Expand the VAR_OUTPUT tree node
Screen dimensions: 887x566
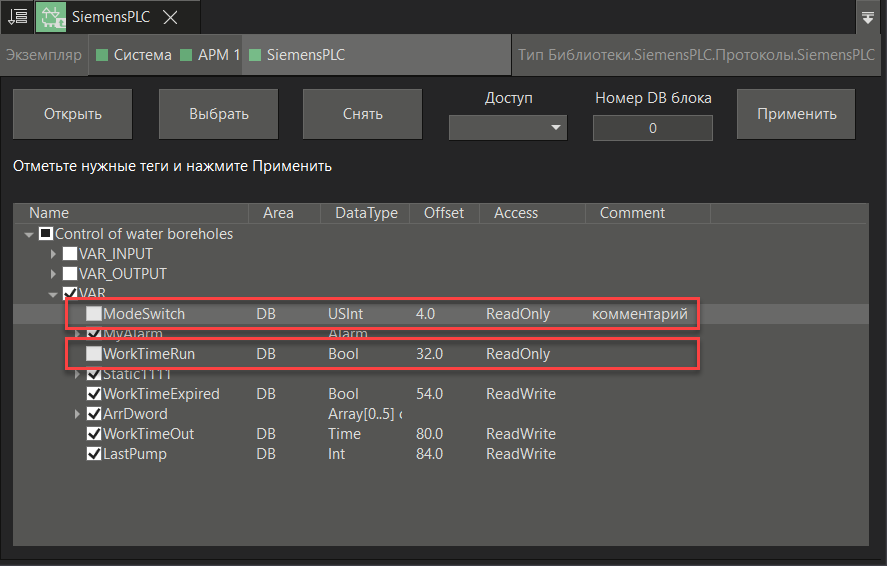tap(54, 274)
